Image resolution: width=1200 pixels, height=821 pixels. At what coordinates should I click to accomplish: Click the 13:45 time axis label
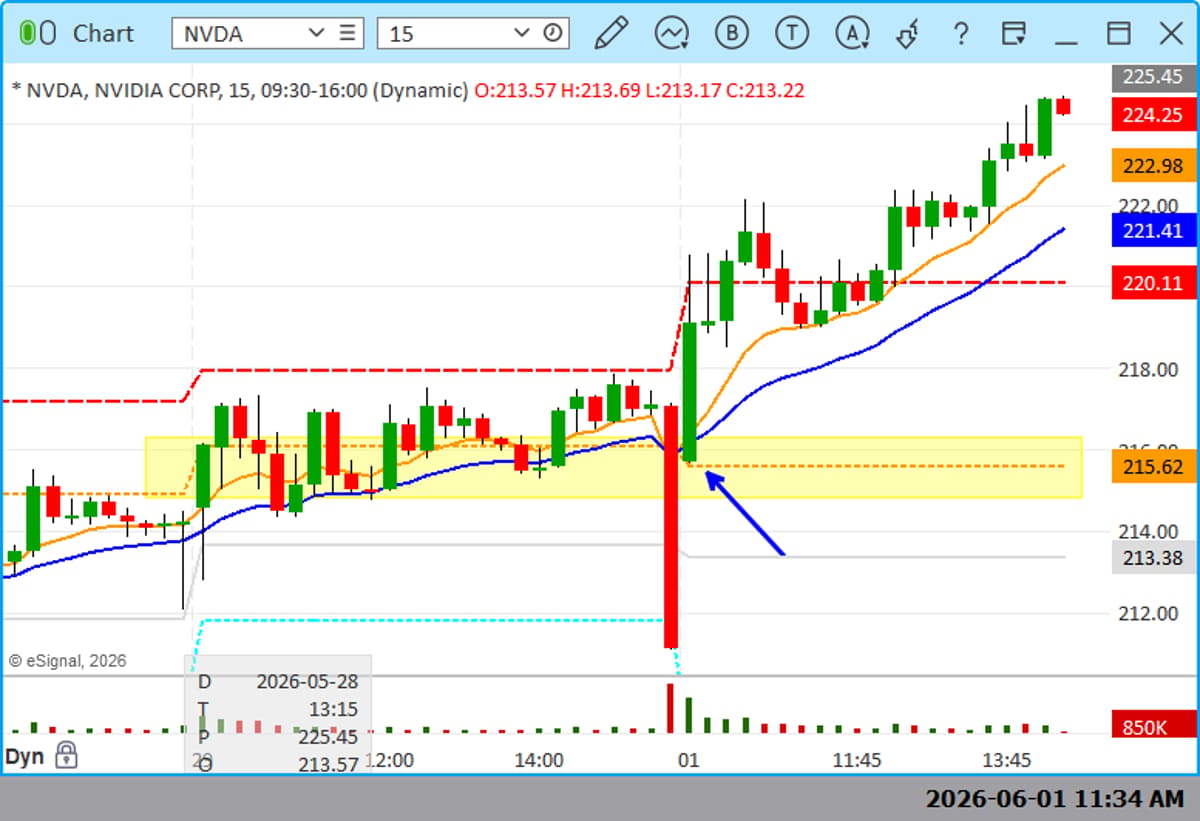[1007, 760]
